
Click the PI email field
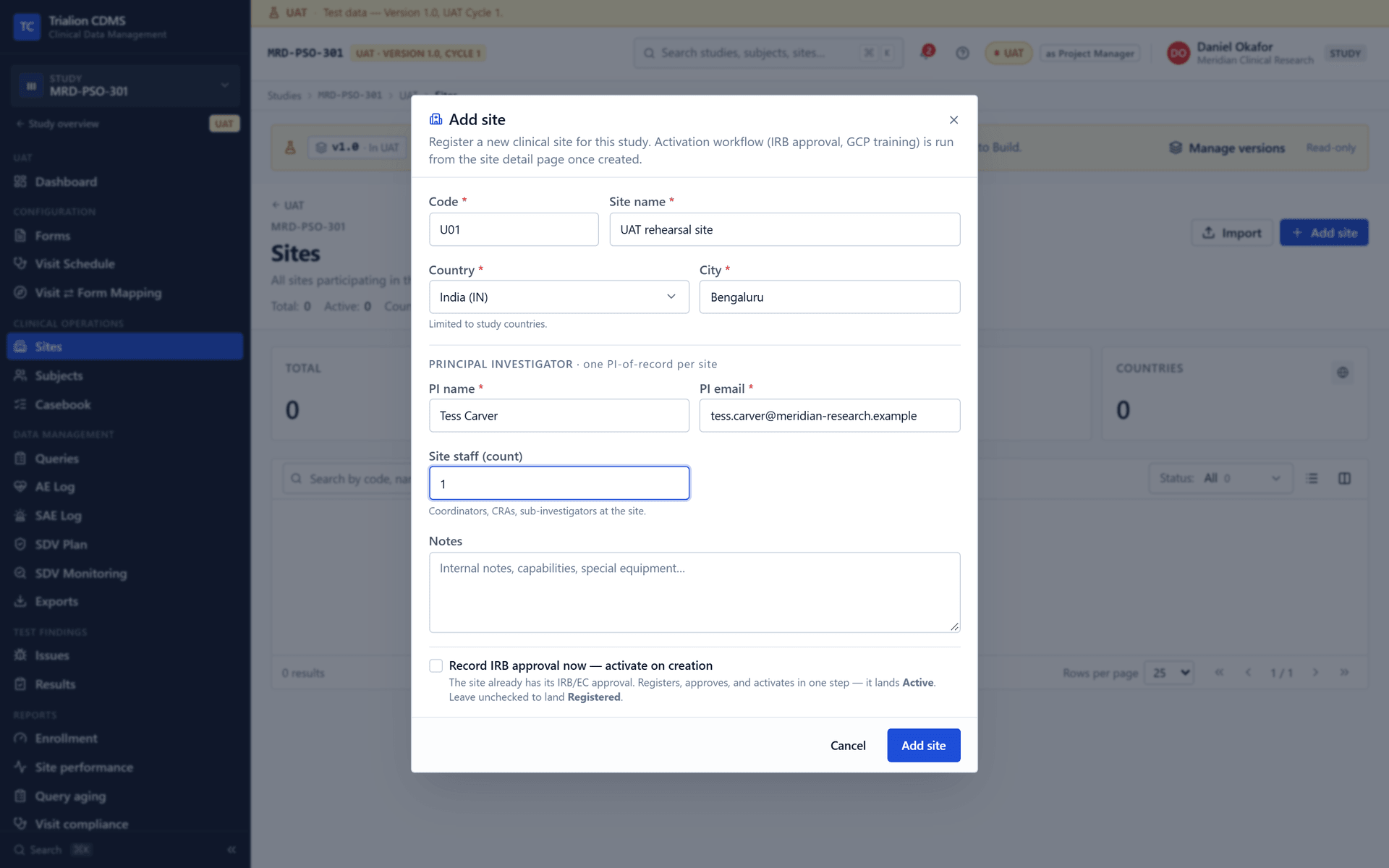click(x=829, y=415)
